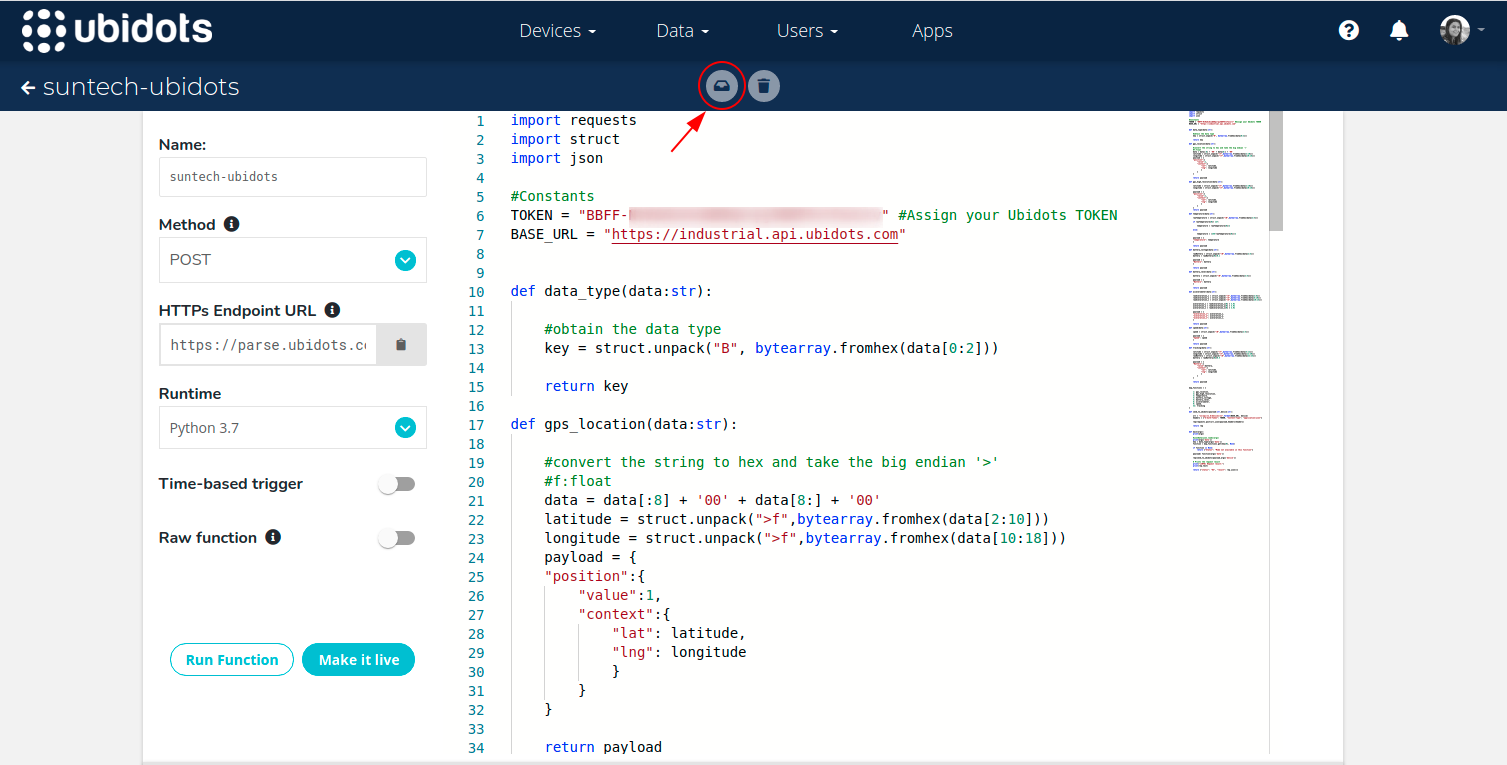The image size is (1507, 765).
Task: Click suntech-ubidots page title
Action: [x=141, y=87]
